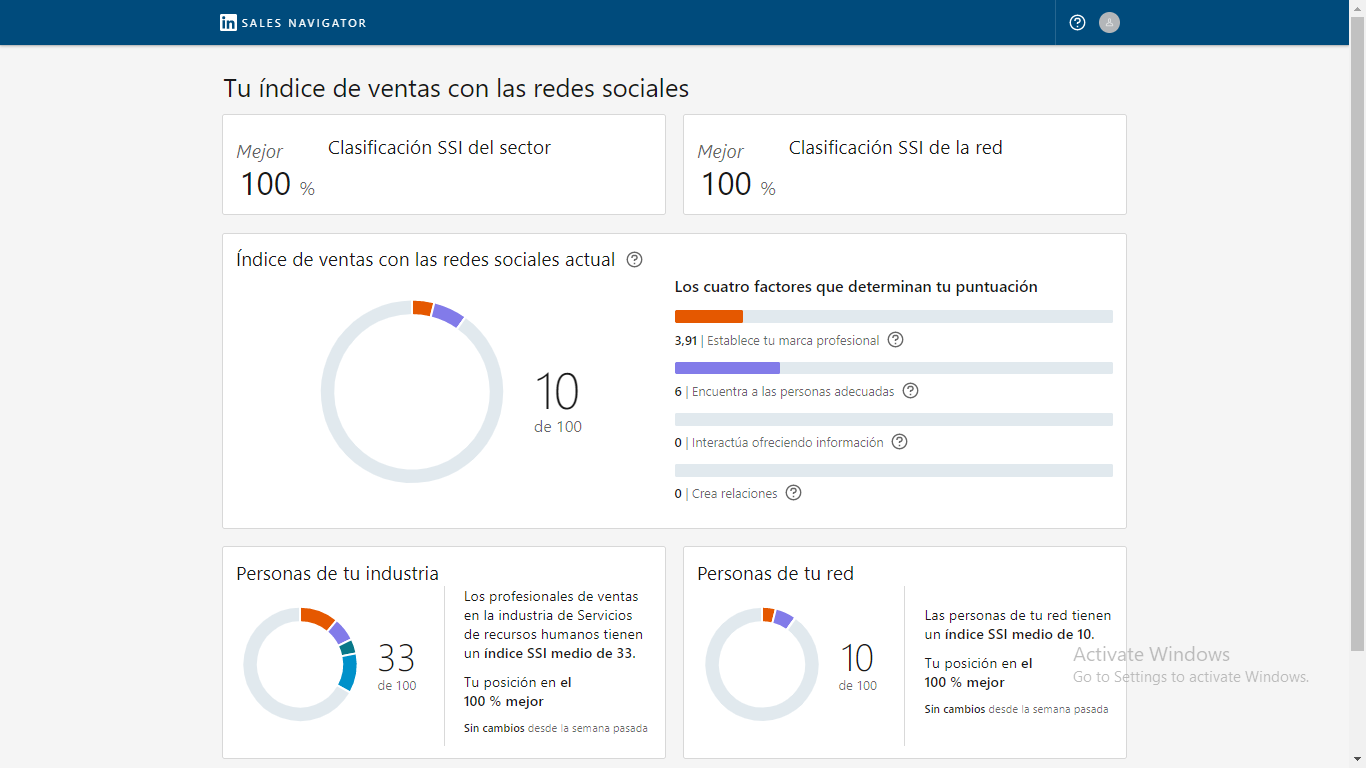Open the LinkedIn Sales Navigator logo
The image size is (1366, 768).
pyautogui.click(x=293, y=22)
